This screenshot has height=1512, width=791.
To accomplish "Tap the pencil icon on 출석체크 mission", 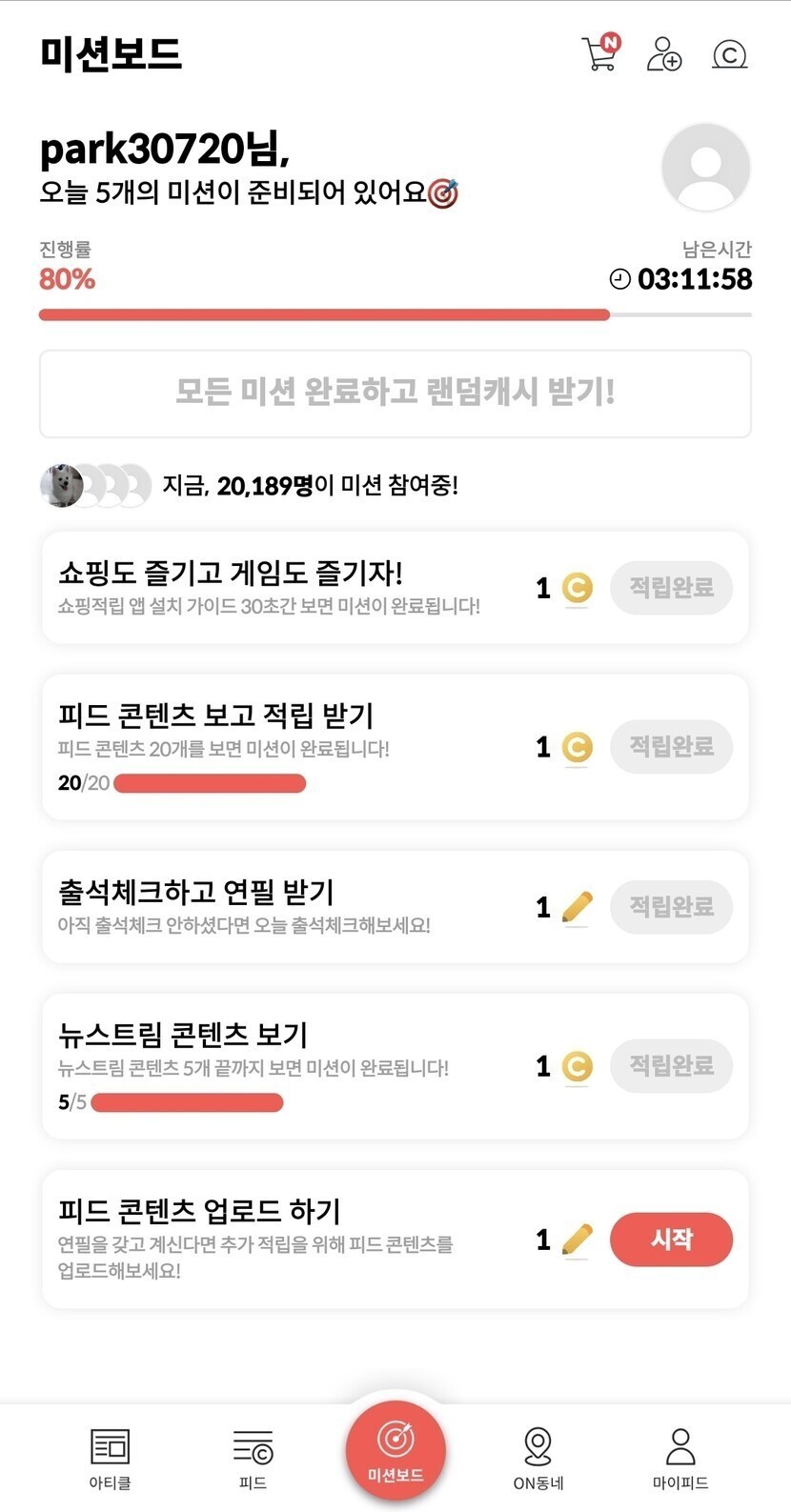I will click(577, 907).
